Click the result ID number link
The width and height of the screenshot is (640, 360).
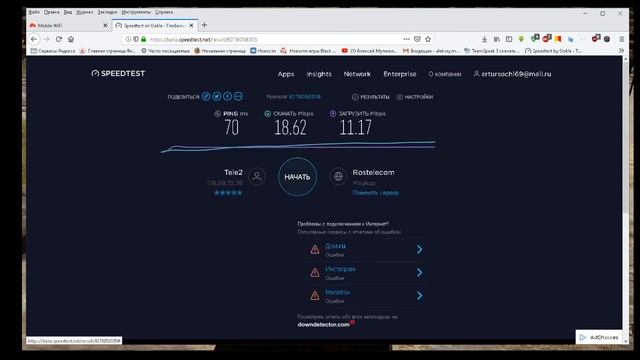point(304,97)
